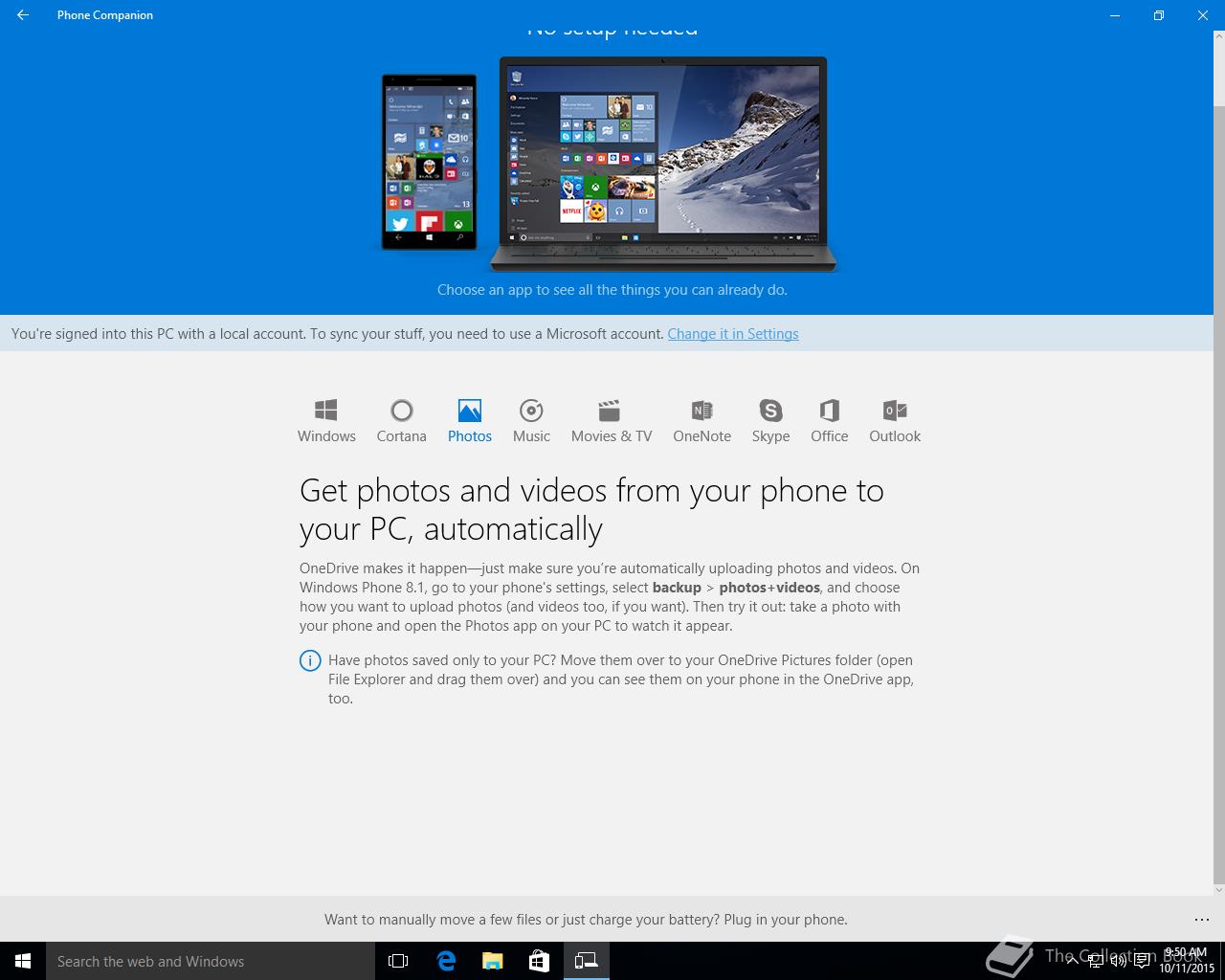The image size is (1225, 980).
Task: Click the taskbar clock showing 9:50 AM
Action: click(1187, 961)
